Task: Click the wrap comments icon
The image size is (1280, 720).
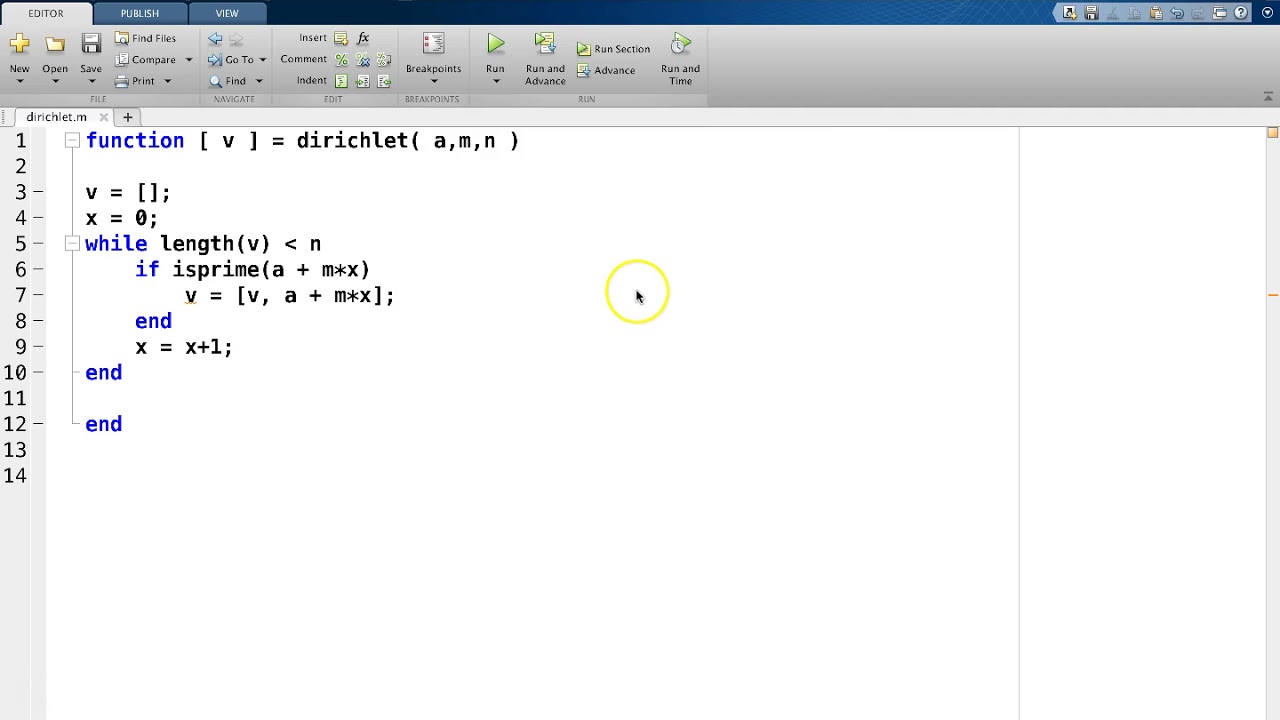Action: [x=384, y=60]
